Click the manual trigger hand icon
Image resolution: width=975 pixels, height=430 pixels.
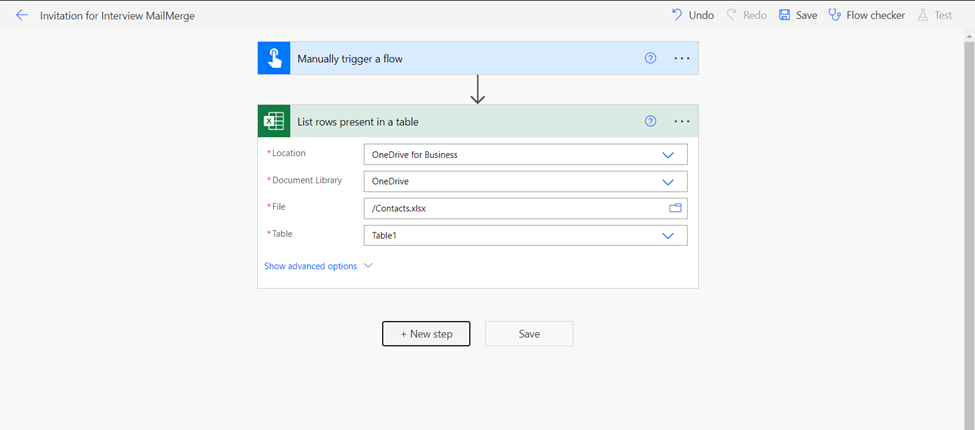pyautogui.click(x=274, y=58)
